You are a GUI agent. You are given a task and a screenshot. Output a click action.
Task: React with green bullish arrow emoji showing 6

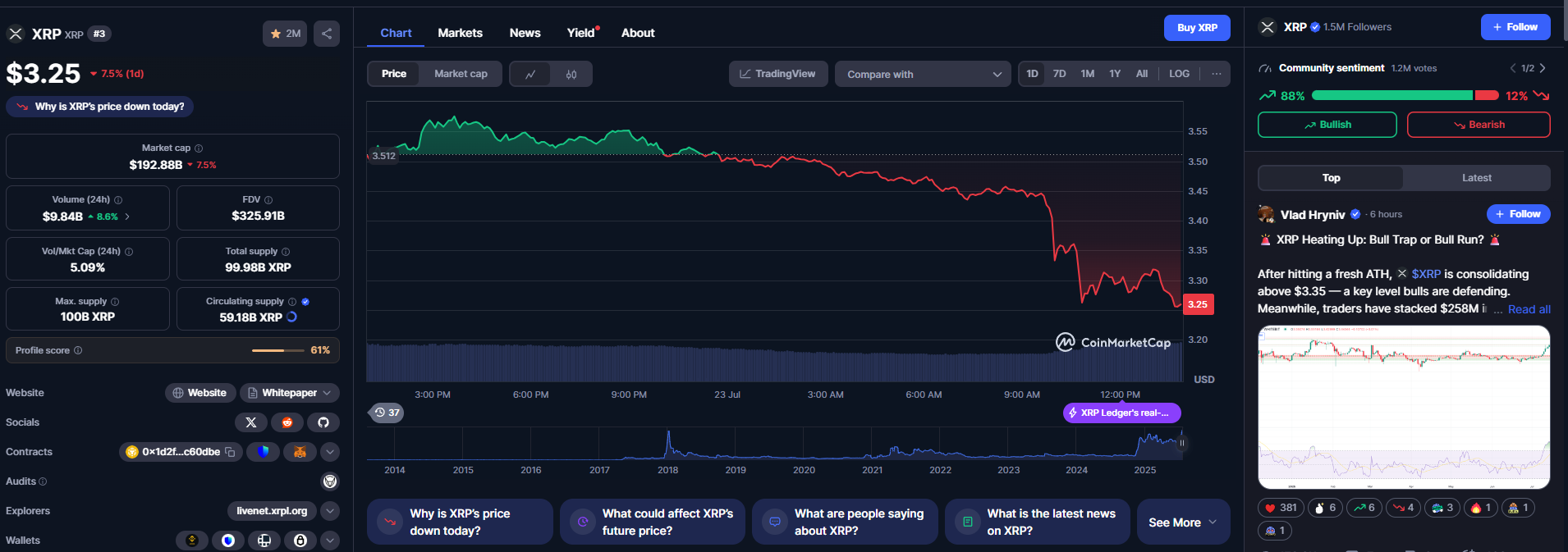(1364, 508)
